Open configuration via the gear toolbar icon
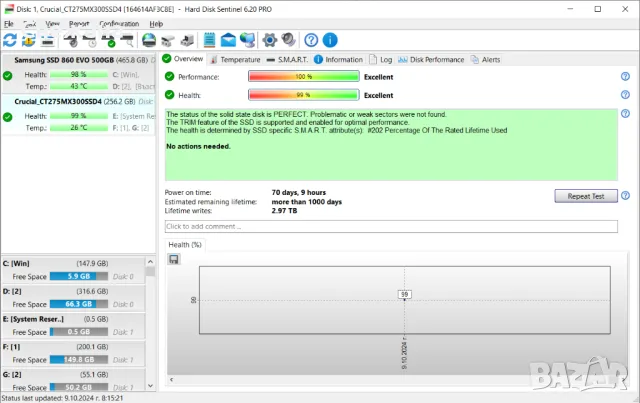The height and width of the screenshot is (403, 640). point(269,40)
